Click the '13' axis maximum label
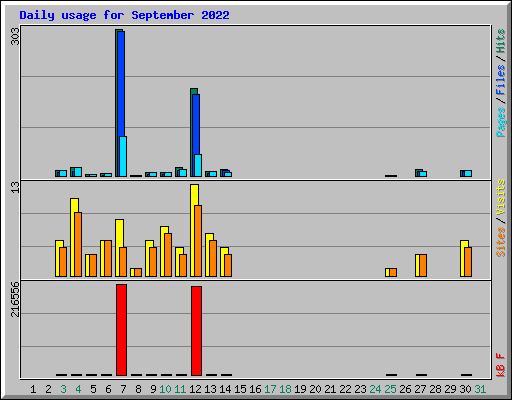The height and width of the screenshot is (400, 512). (x=15, y=187)
